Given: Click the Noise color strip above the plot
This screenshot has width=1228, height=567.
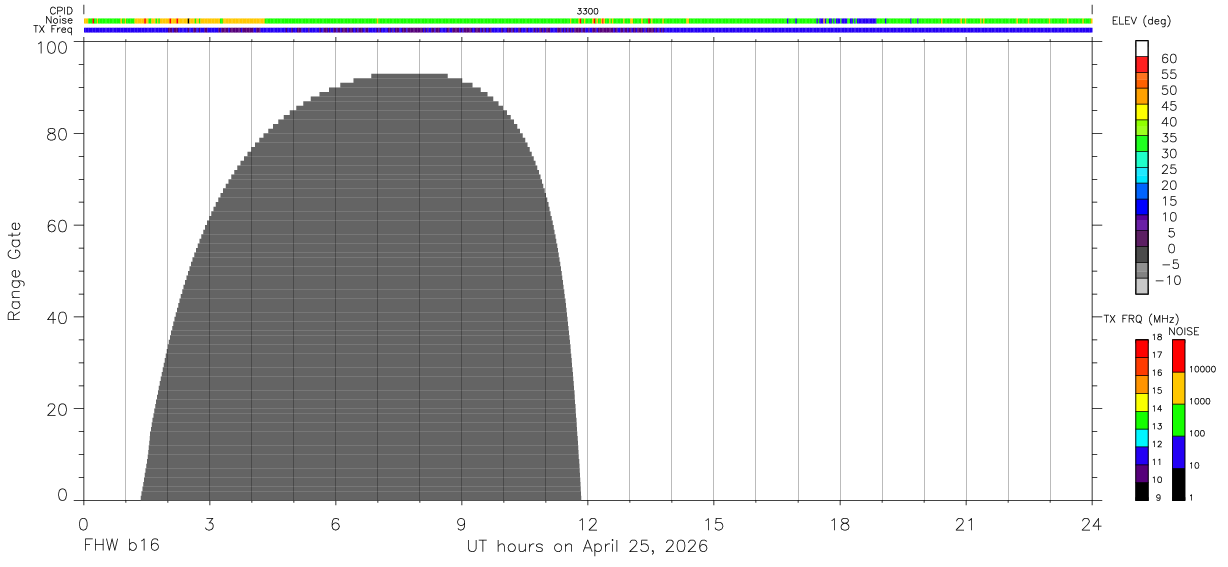Looking at the screenshot, I should [x=588, y=20].
